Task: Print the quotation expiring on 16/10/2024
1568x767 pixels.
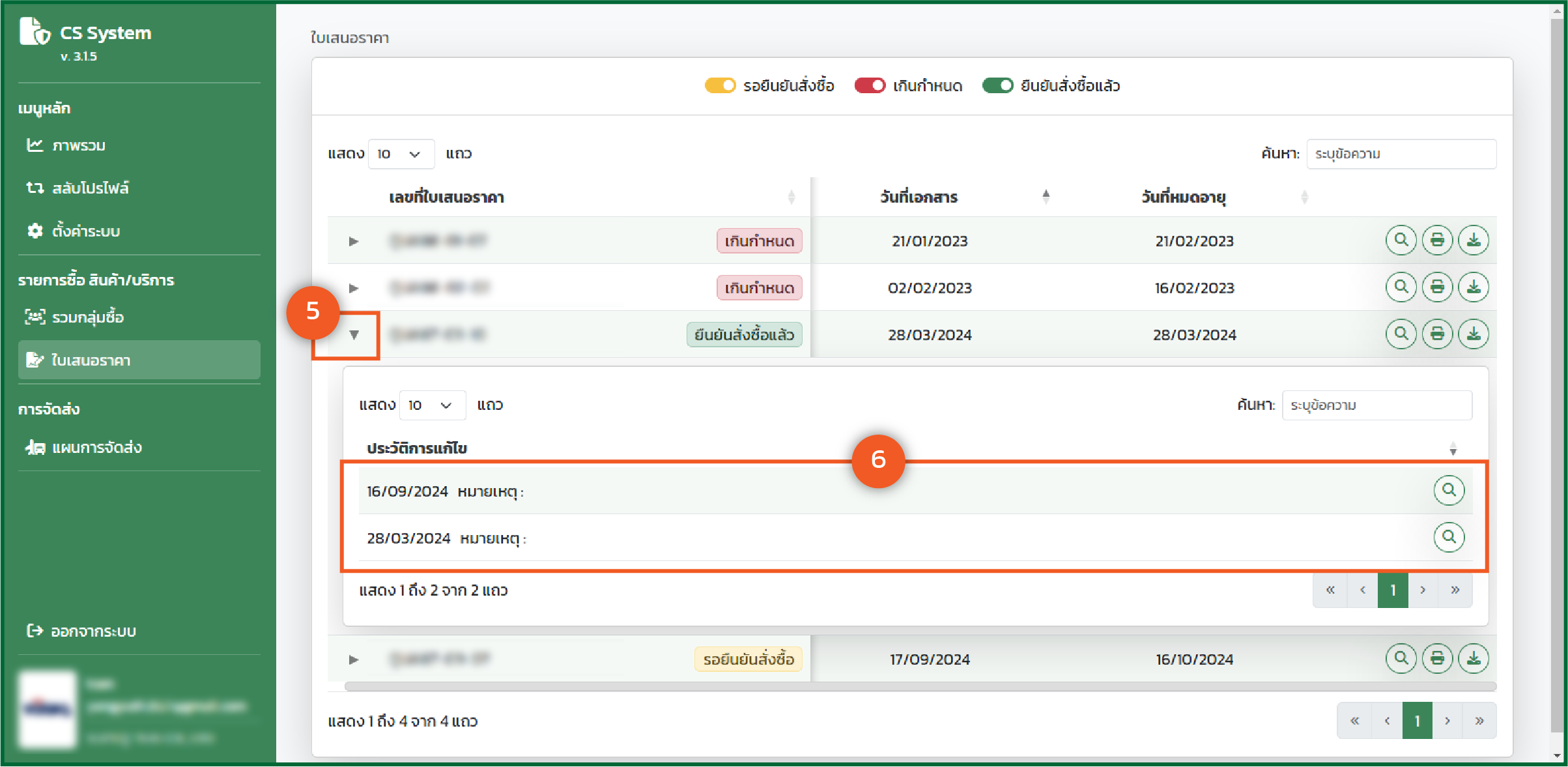Action: point(1437,659)
